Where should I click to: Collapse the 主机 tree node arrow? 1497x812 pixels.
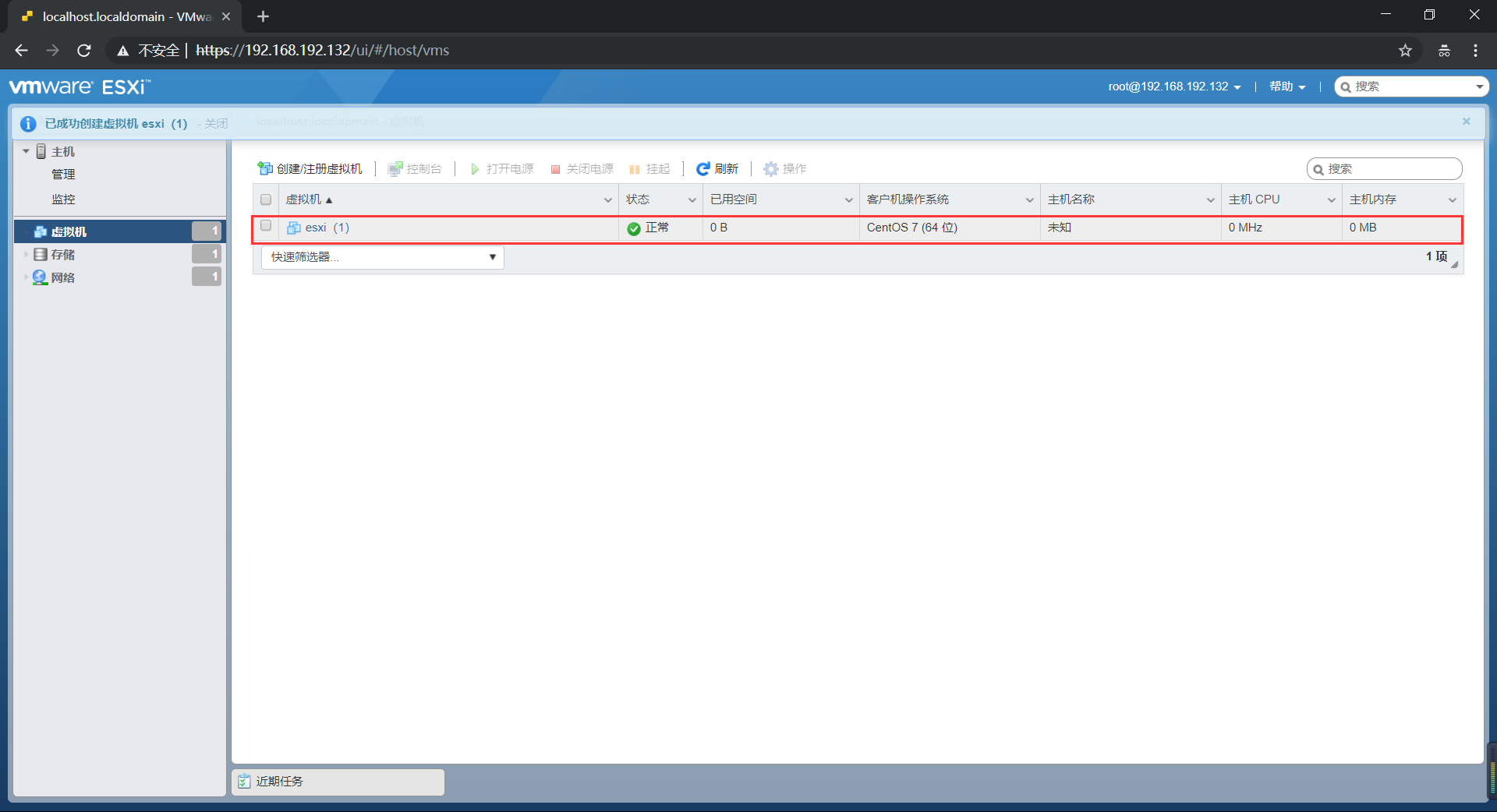tap(26, 151)
